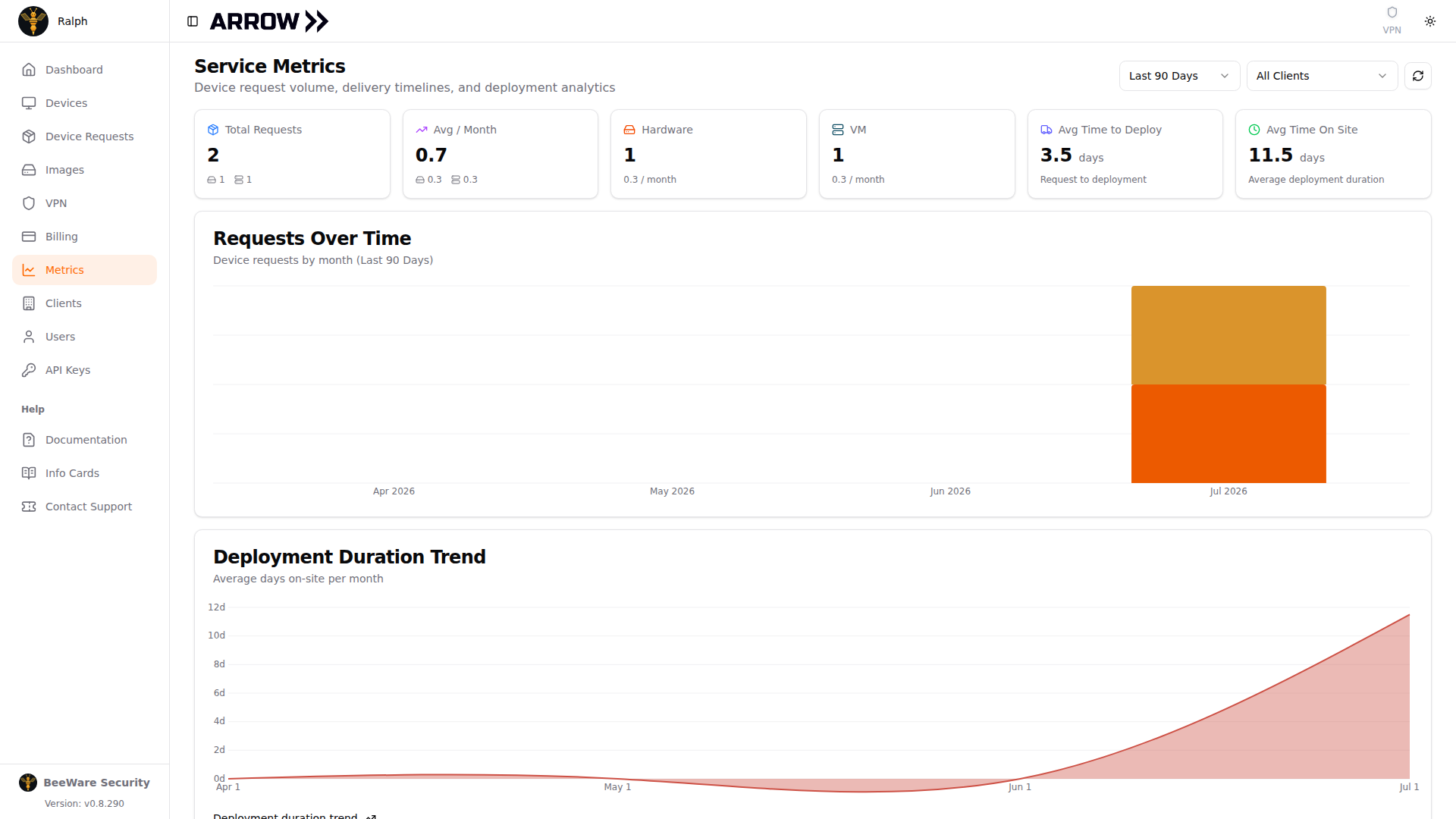Viewport: 1456px width, 819px height.
Task: Click the Info Cards book icon
Action: pyautogui.click(x=29, y=473)
